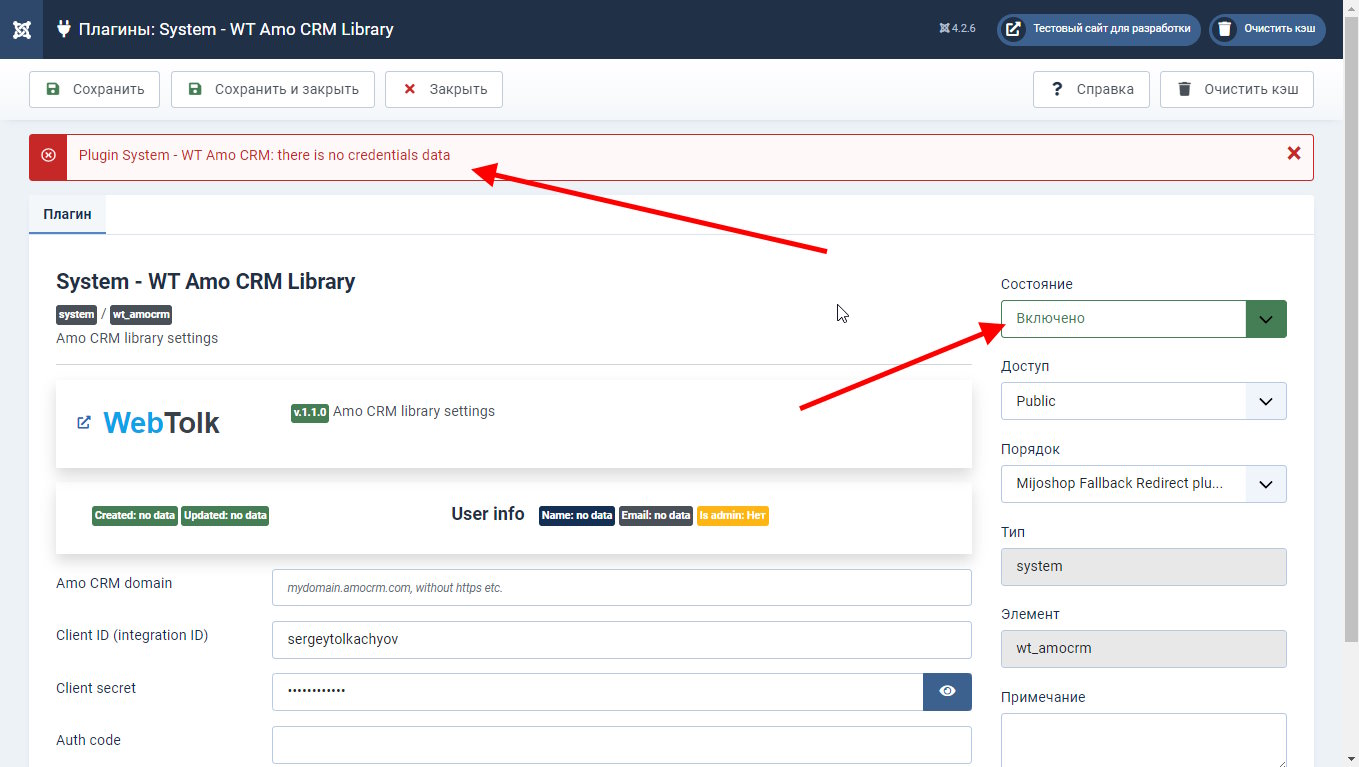Viewport: 1359px width, 767px height.
Task: Open the test site external link icon
Action: click(1013, 29)
